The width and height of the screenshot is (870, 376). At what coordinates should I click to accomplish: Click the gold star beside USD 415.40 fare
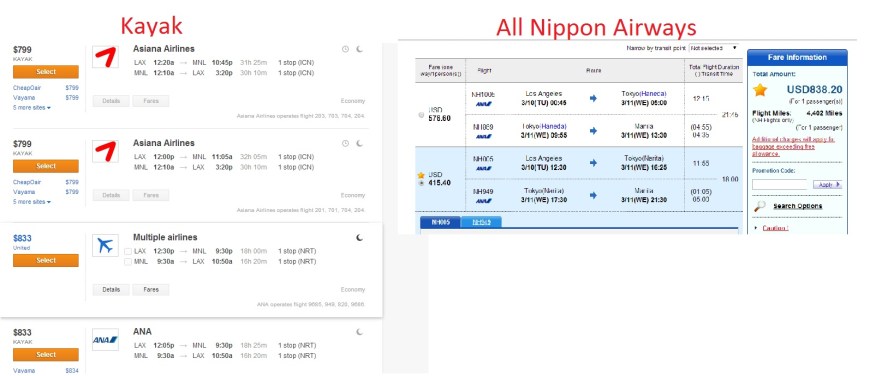coord(421,175)
